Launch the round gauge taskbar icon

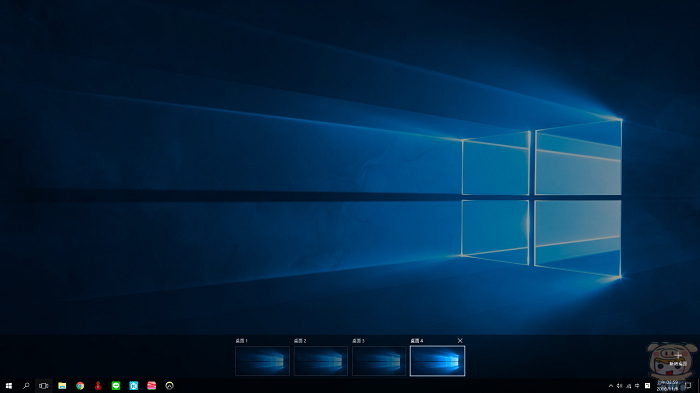[x=169, y=386]
